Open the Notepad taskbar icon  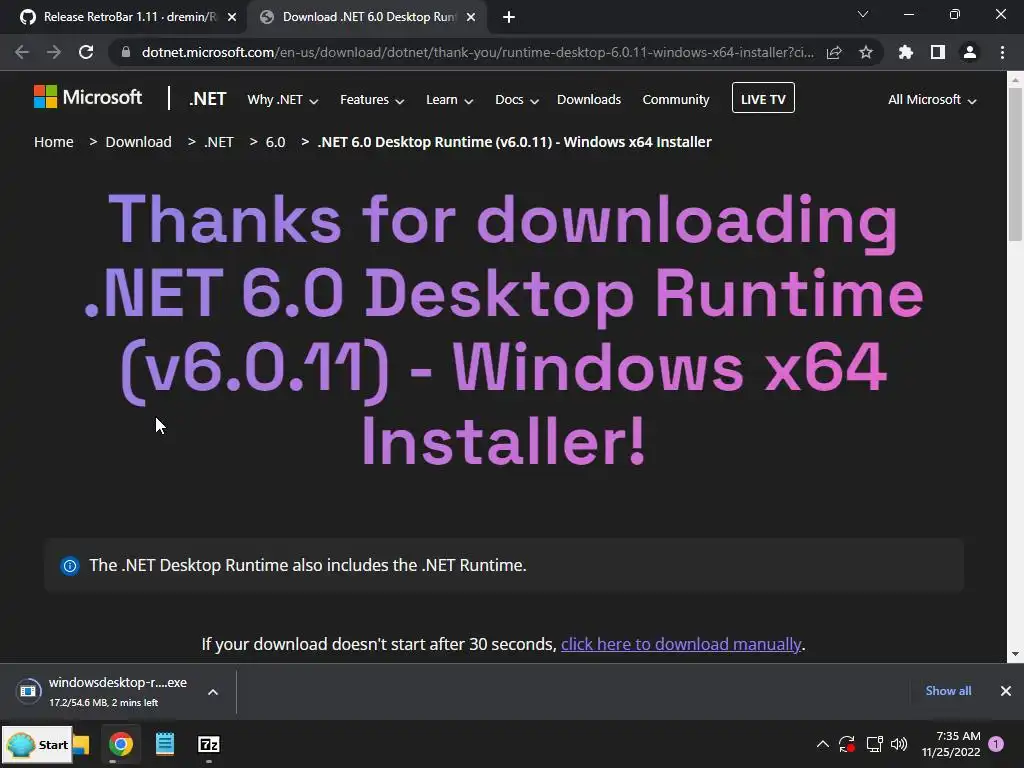(x=165, y=744)
